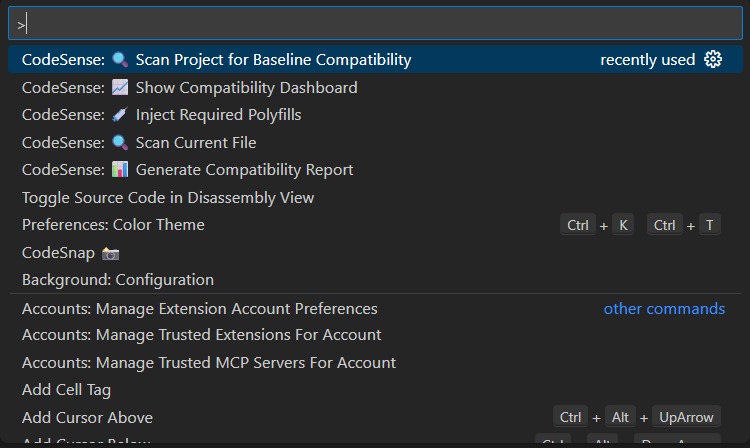Choose Inject Required Polyfills command
The height and width of the screenshot is (448, 750).
pos(375,115)
